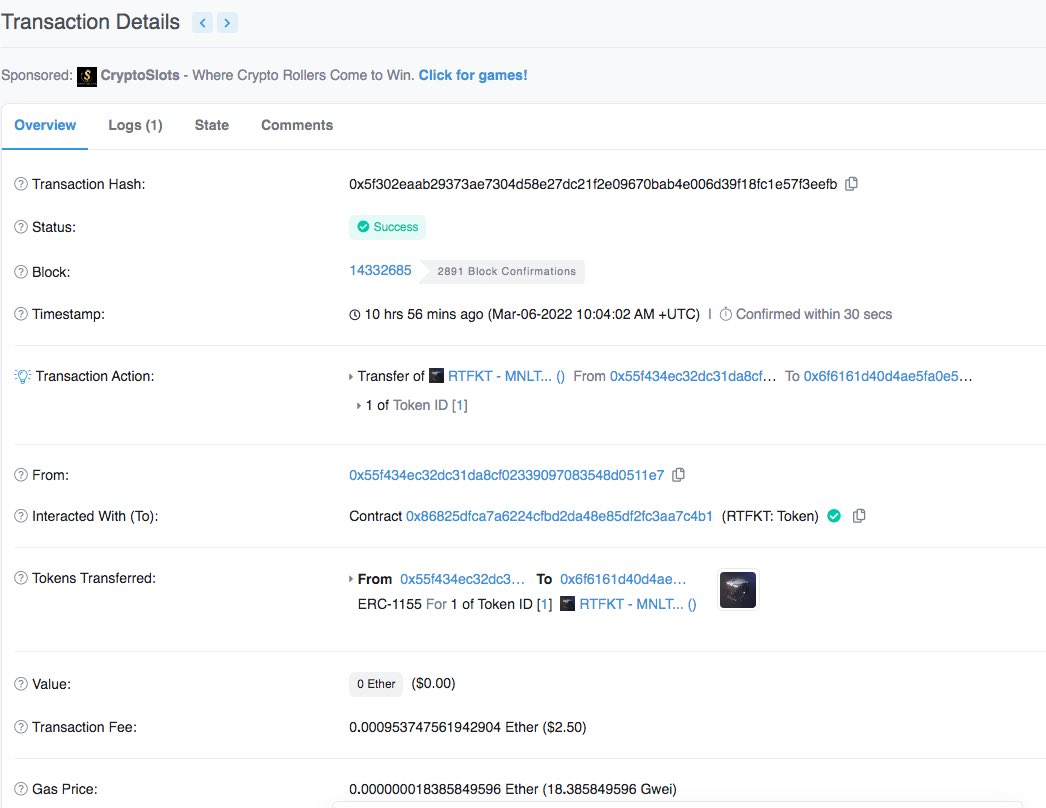Open help icon beside Status

[21, 227]
